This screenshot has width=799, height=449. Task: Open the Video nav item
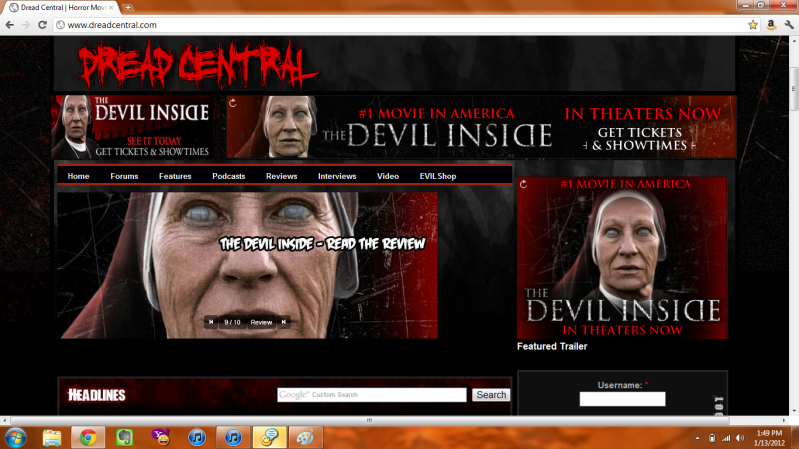click(388, 176)
